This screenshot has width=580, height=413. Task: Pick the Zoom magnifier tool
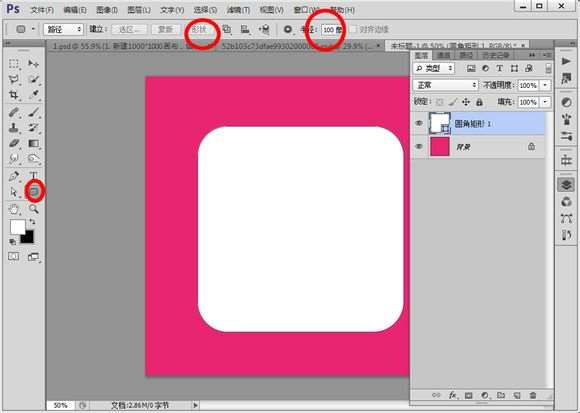tap(34, 209)
